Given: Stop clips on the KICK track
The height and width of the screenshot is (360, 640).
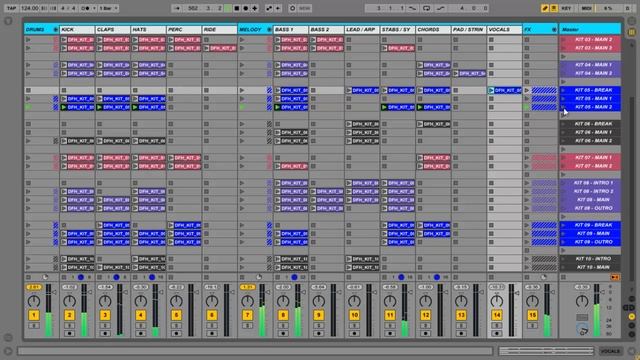Looking at the screenshot, I should (64, 277).
